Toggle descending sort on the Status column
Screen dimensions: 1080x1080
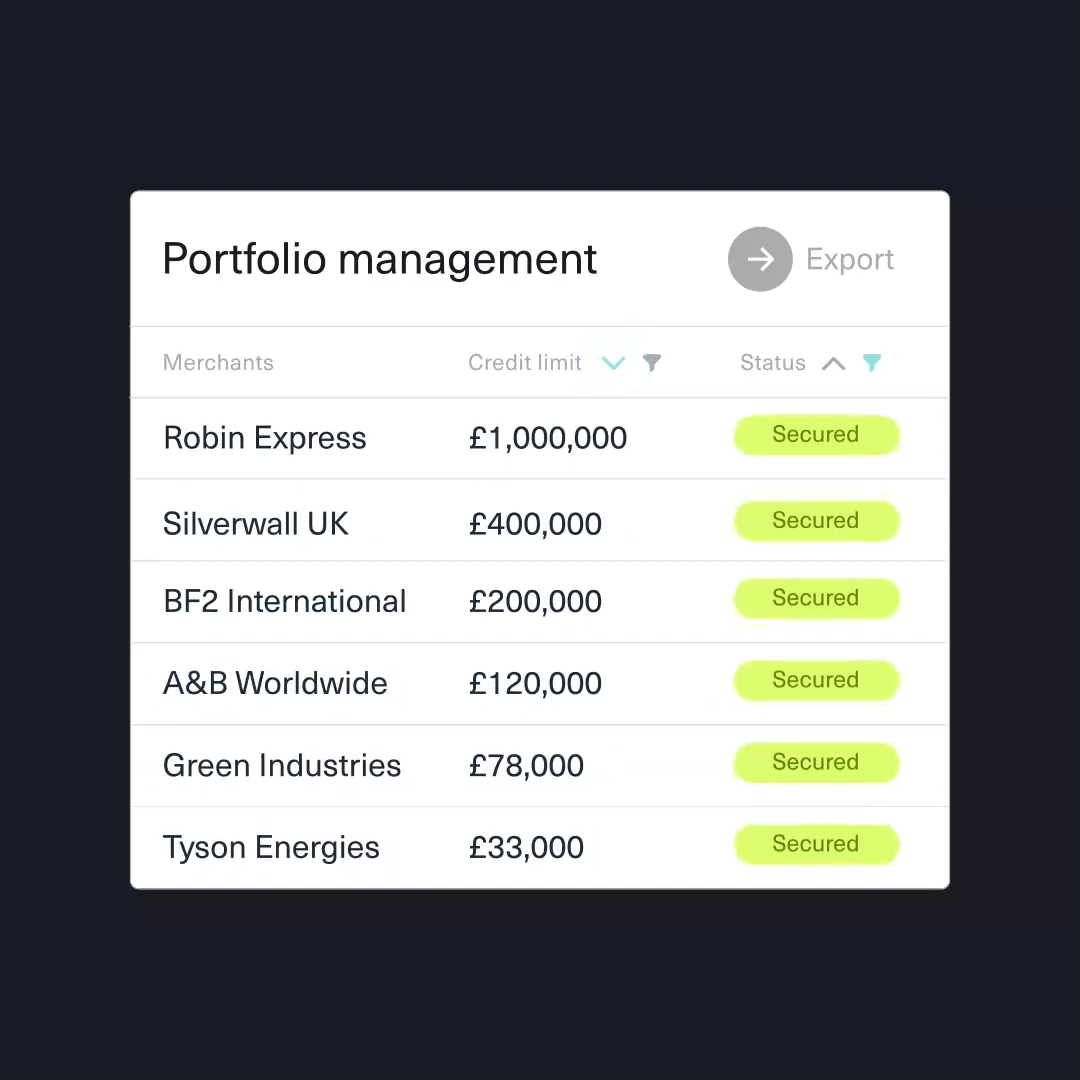[x=833, y=362]
